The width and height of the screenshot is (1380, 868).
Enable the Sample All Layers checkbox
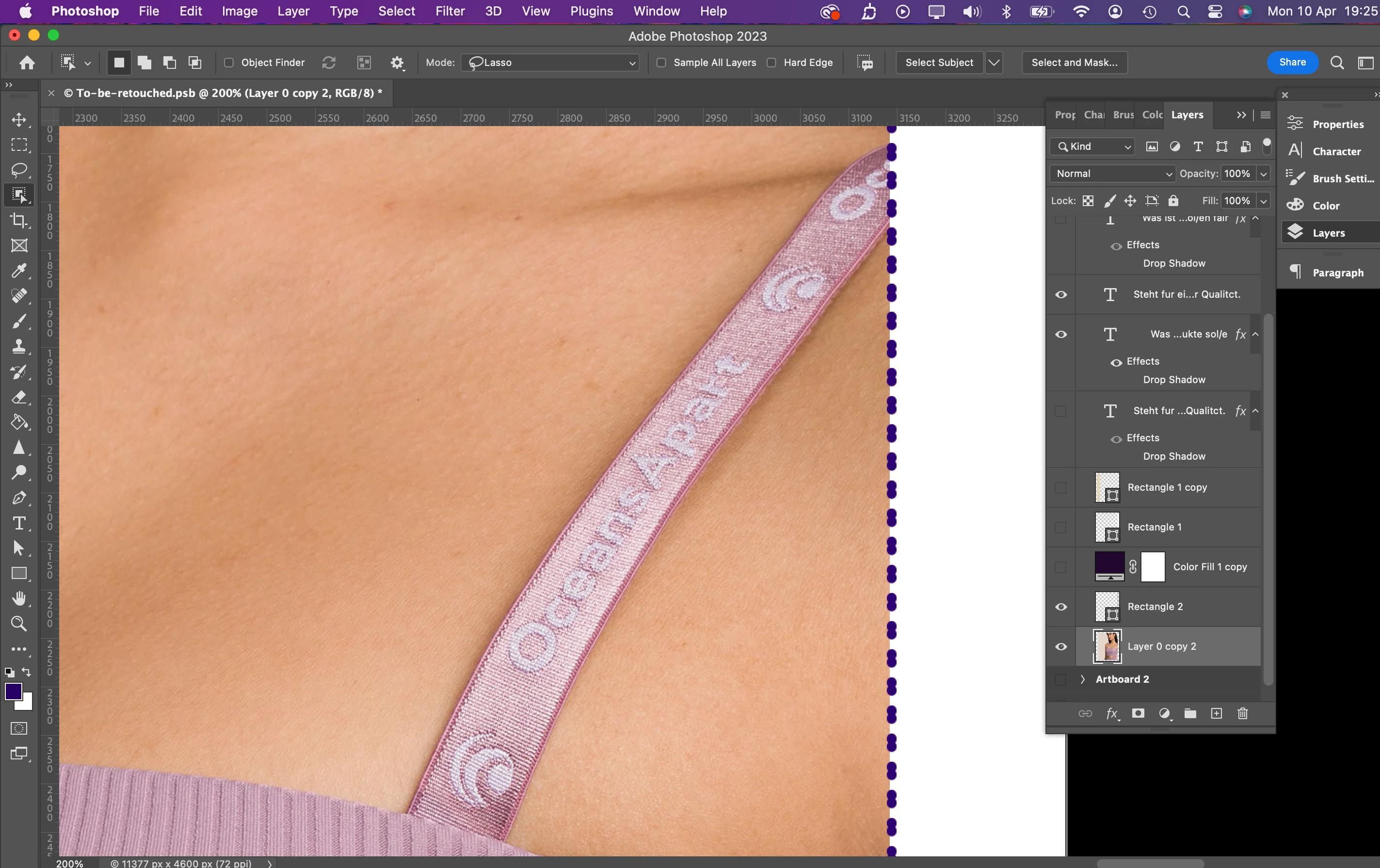661,63
